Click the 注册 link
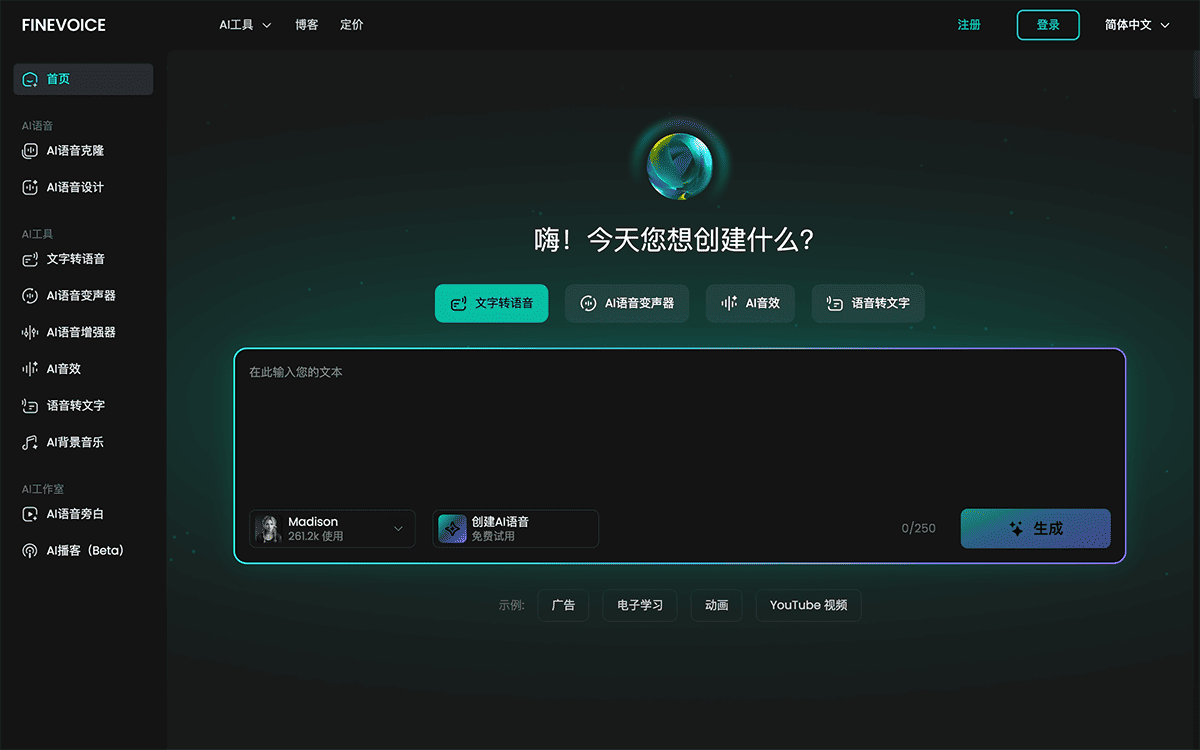Screen dimensions: 1200x750 [x=969, y=24]
